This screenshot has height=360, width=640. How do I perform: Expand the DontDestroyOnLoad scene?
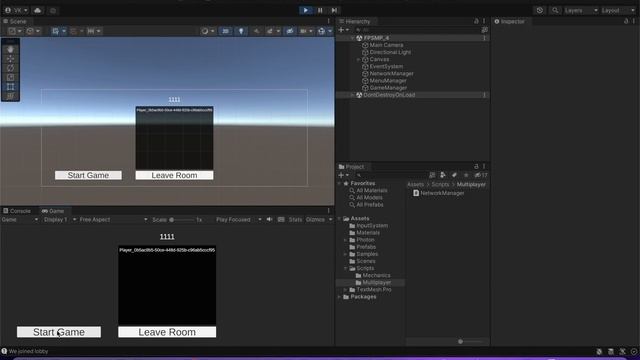(353, 95)
